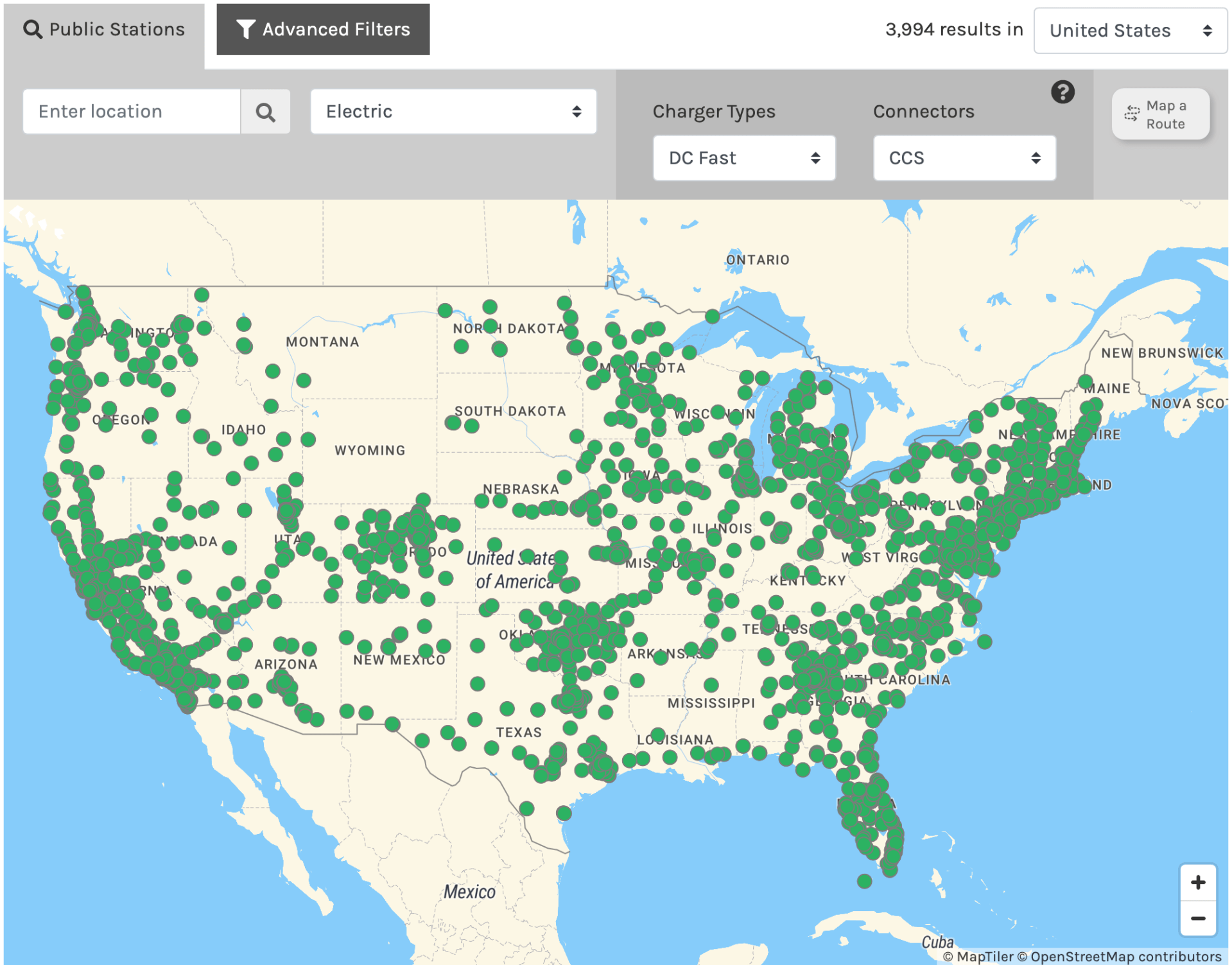Image resolution: width=1232 pixels, height=965 pixels.
Task: Click the funnel icon on Advanced Filters
Action: click(246, 28)
